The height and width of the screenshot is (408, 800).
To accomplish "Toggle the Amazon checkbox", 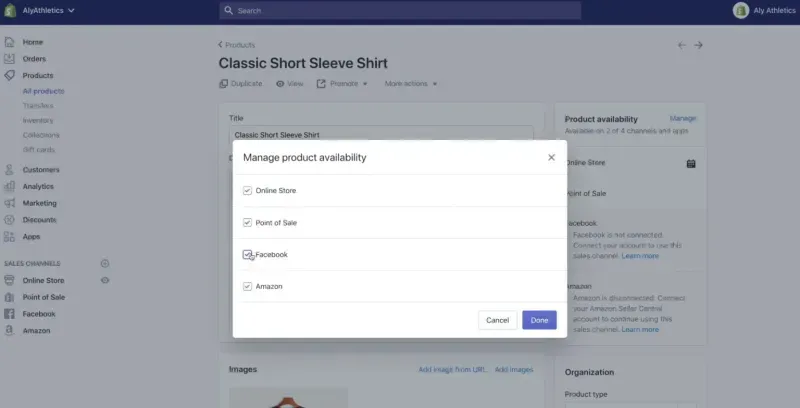I will tap(247, 287).
